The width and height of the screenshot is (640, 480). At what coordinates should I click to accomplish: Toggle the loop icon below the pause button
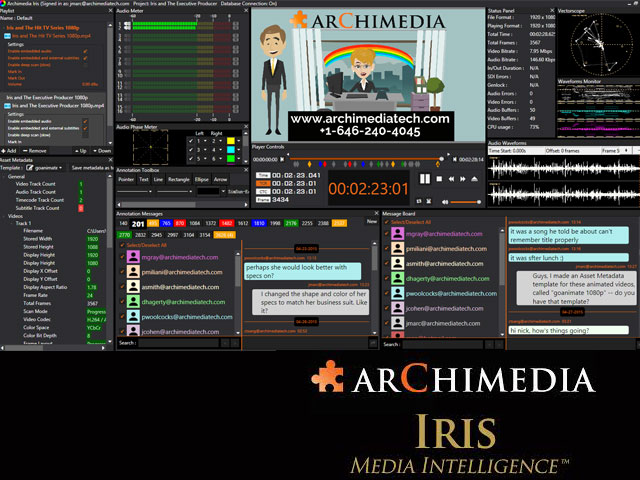pos(419,201)
